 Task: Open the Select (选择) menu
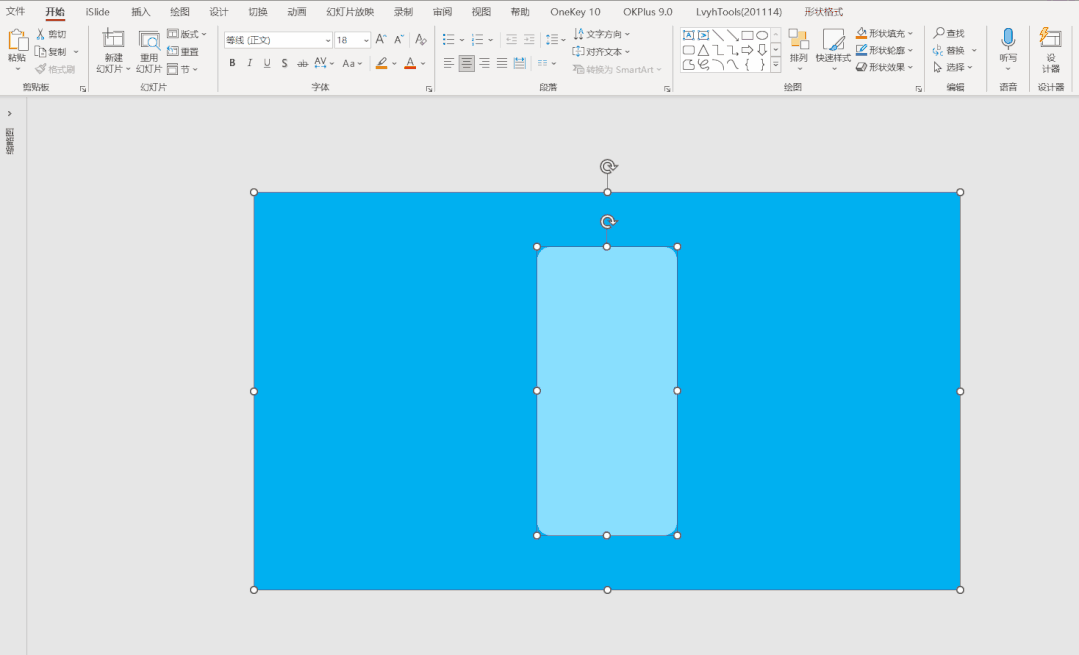pos(953,67)
